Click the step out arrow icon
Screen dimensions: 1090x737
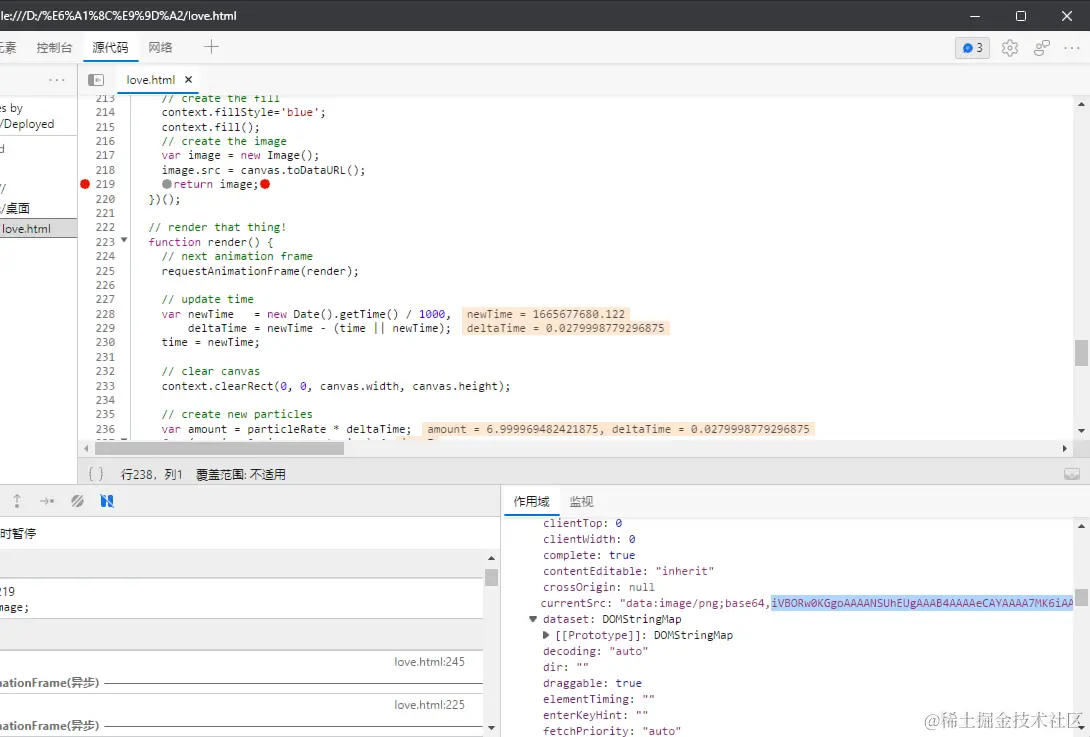17,501
